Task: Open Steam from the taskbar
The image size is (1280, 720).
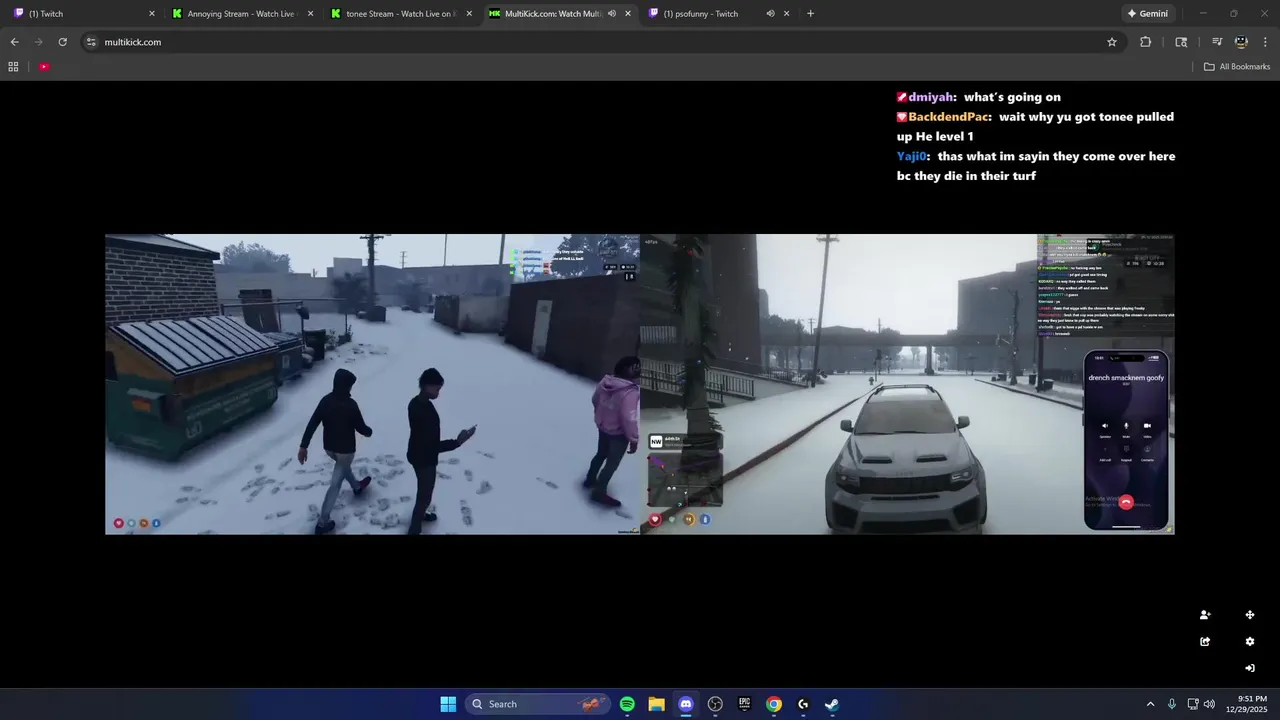Action: [832, 704]
